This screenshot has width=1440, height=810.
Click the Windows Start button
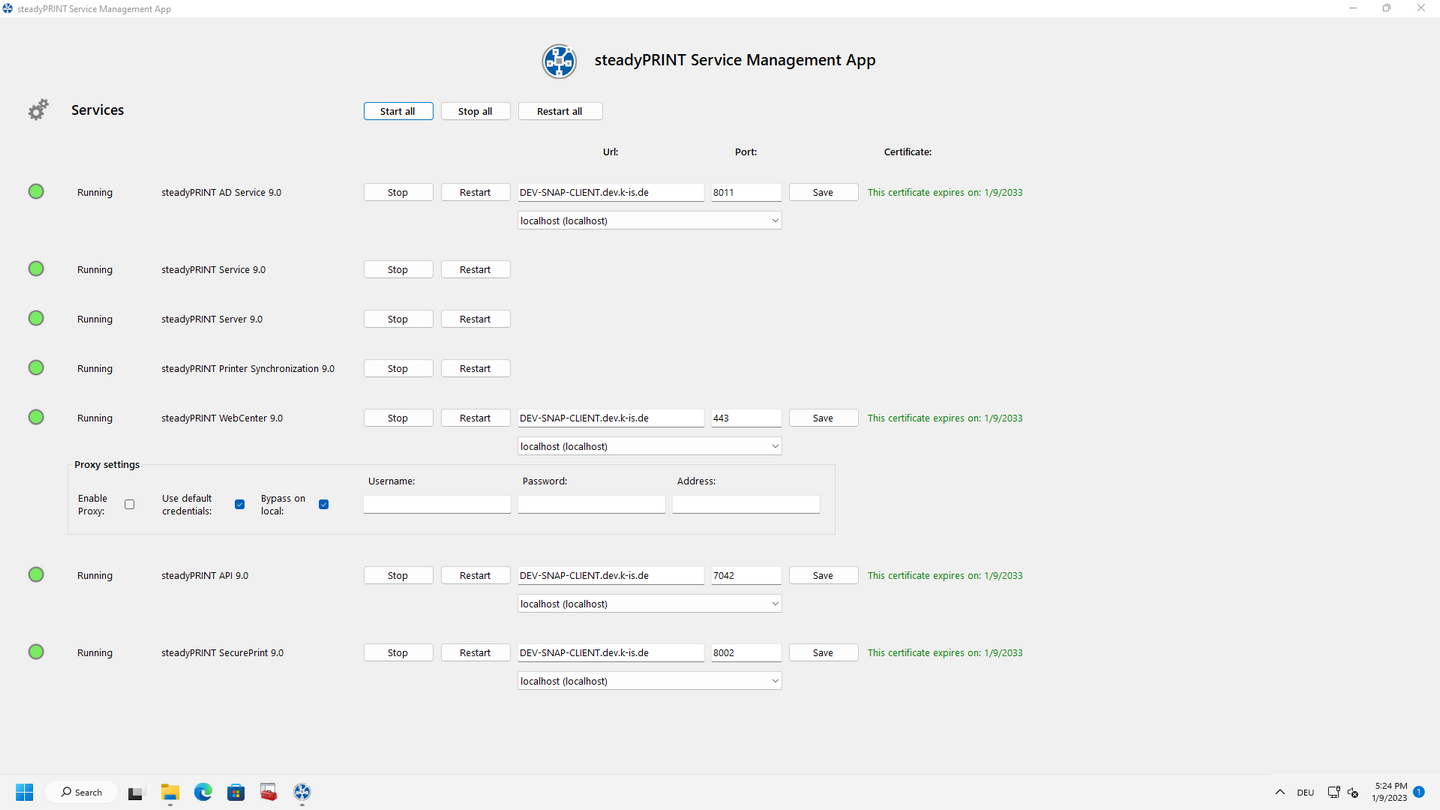[x=24, y=792]
